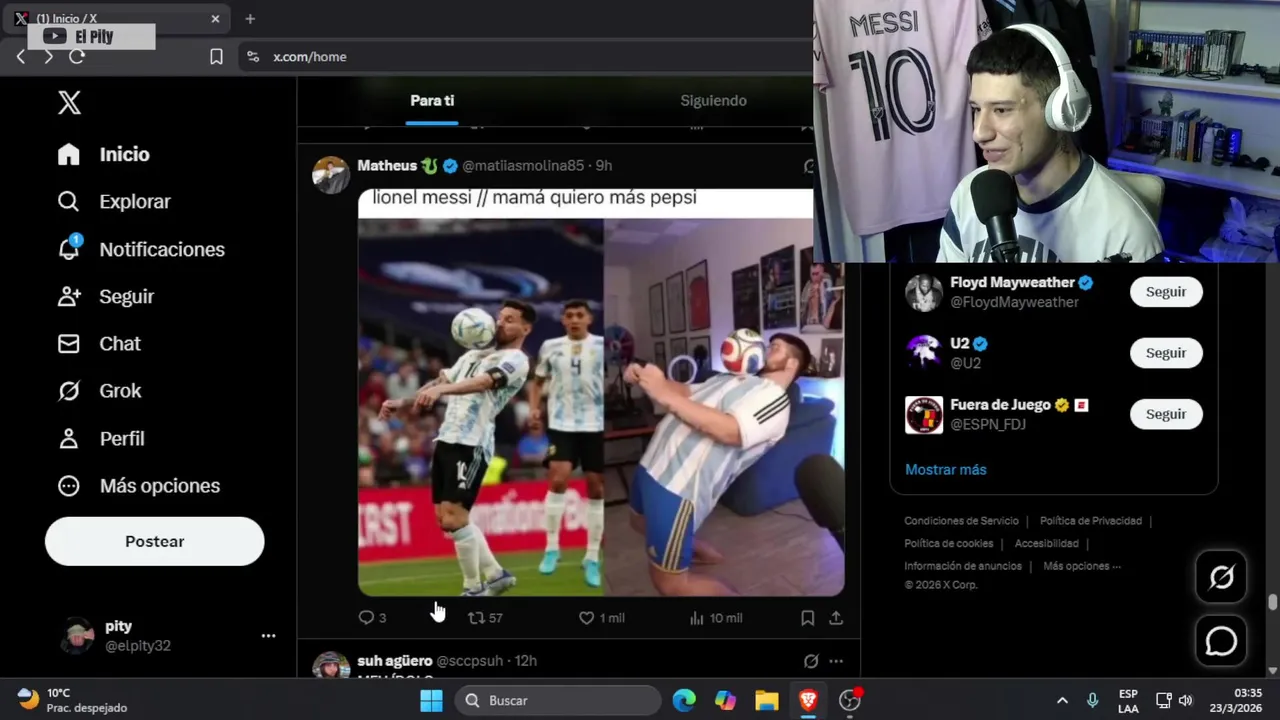Open new browser tab plus button

point(250,18)
